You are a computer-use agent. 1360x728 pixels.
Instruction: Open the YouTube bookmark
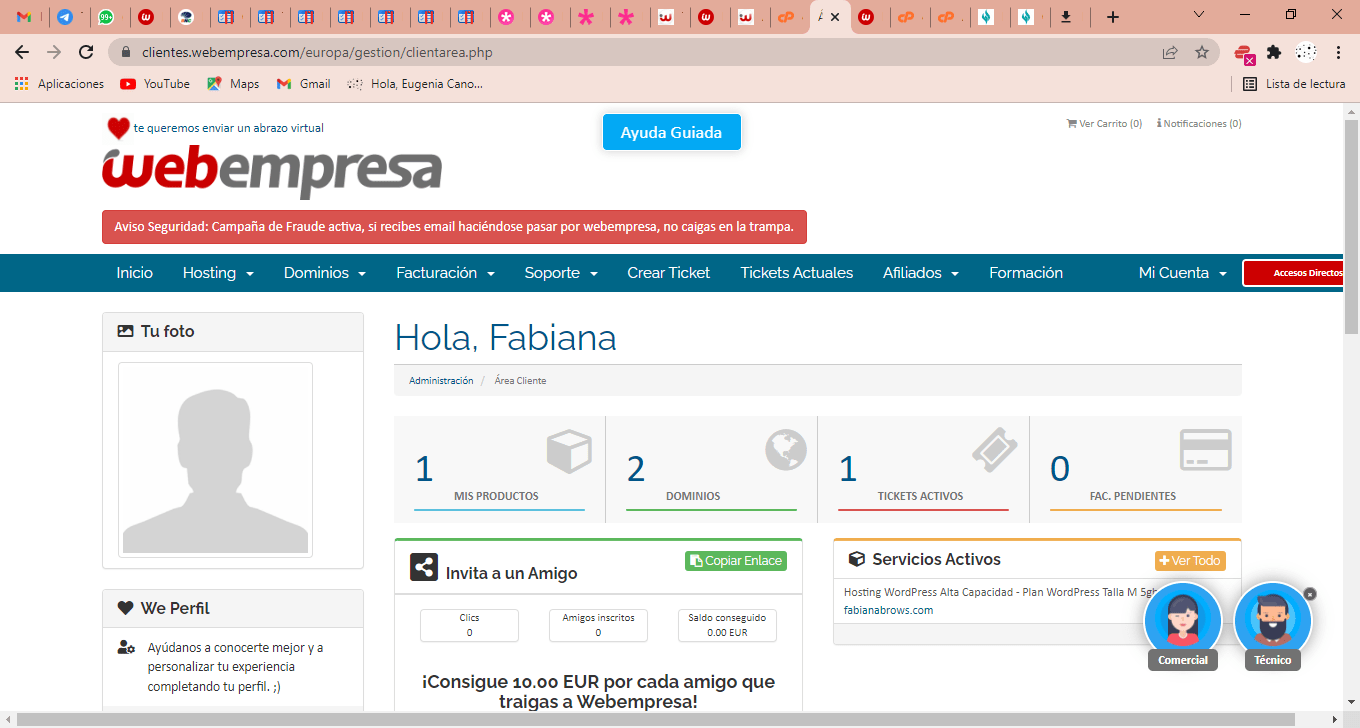pos(155,84)
